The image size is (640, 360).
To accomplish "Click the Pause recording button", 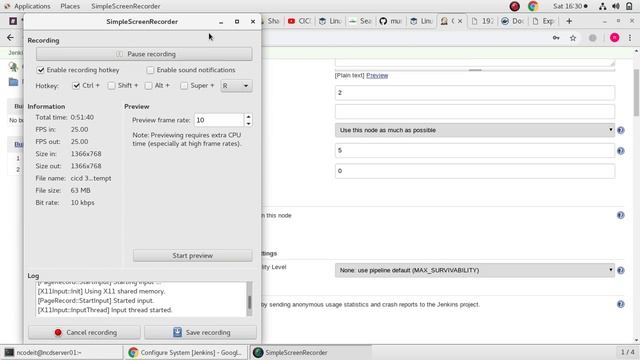I will pyautogui.click(x=144, y=54).
